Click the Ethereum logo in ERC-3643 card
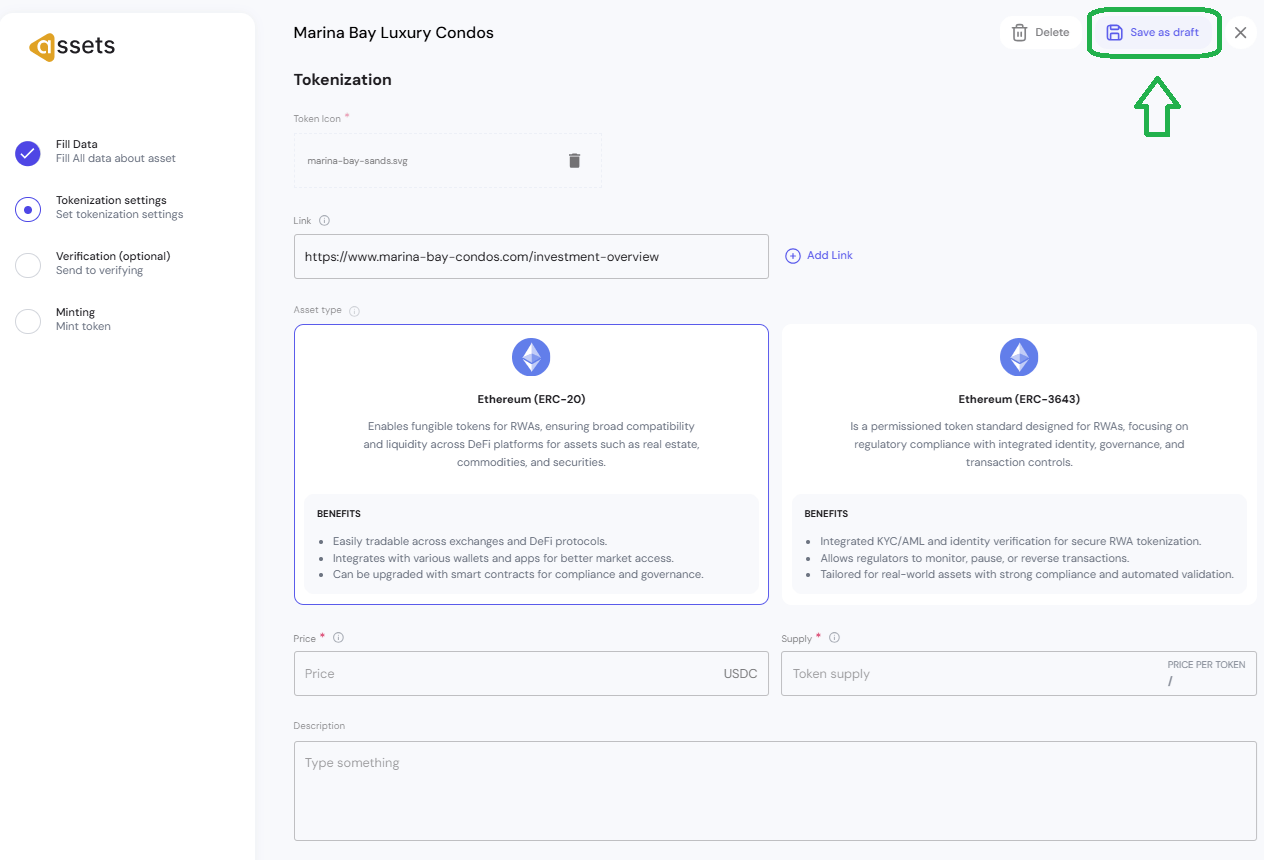The width and height of the screenshot is (1264, 860). coord(1018,357)
